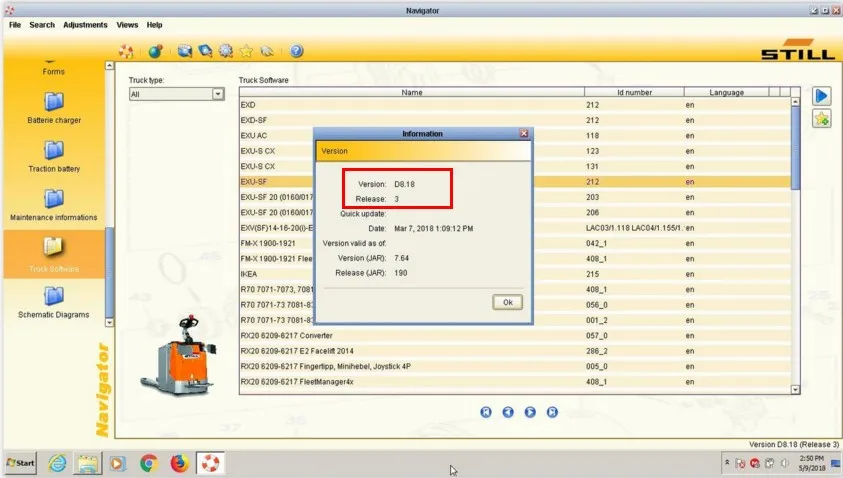Click the sidebar scroll up arrow

click(110, 66)
